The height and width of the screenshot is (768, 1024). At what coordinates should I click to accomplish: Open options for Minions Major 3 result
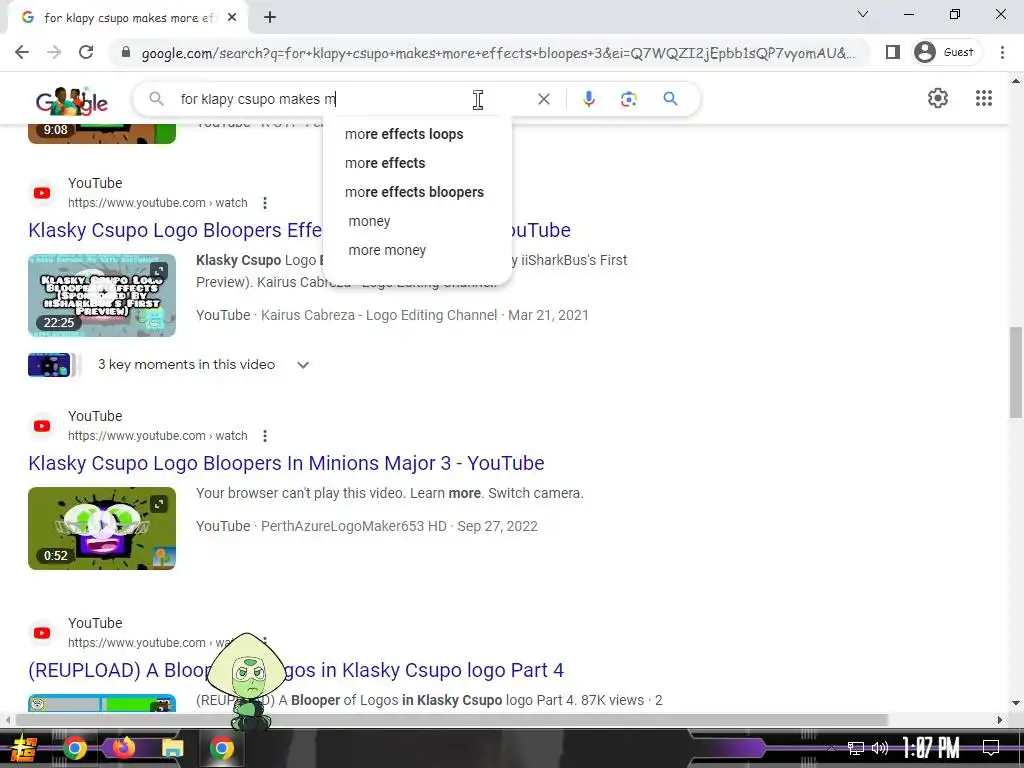[264, 436]
